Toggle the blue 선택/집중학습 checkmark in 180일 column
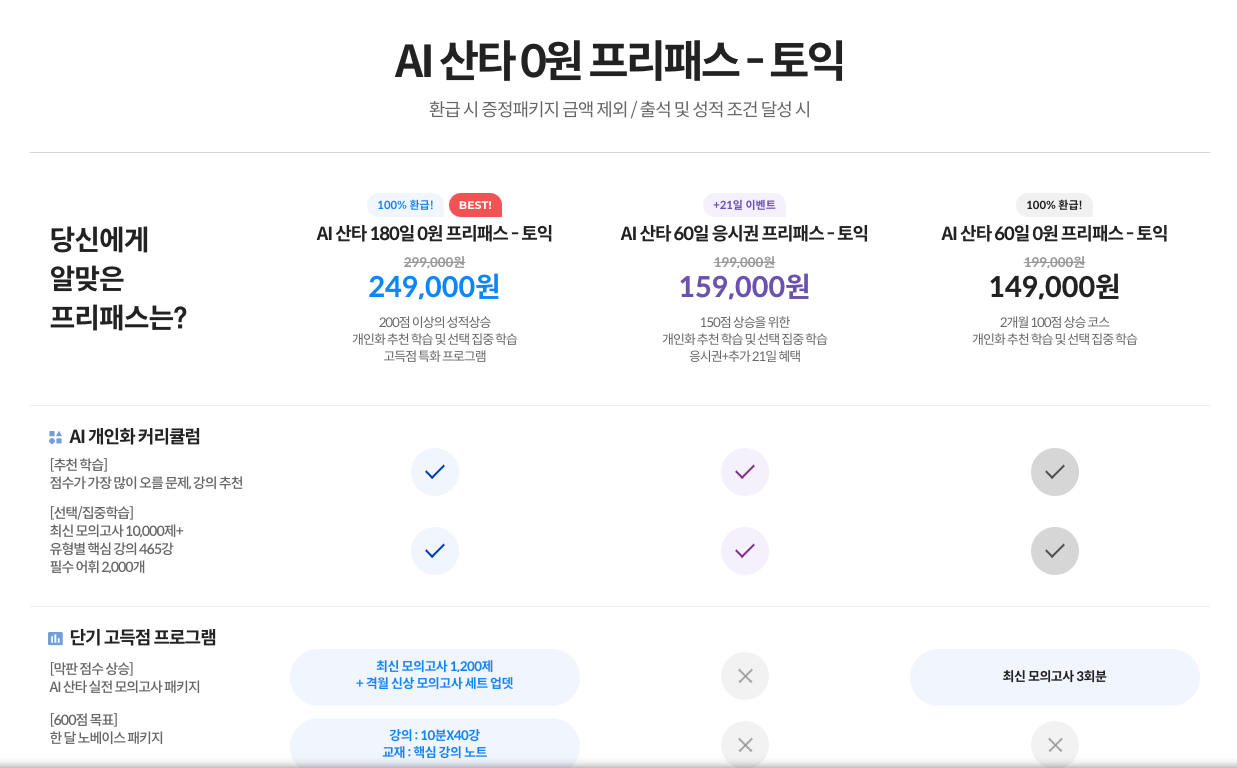1237x768 pixels. point(435,551)
